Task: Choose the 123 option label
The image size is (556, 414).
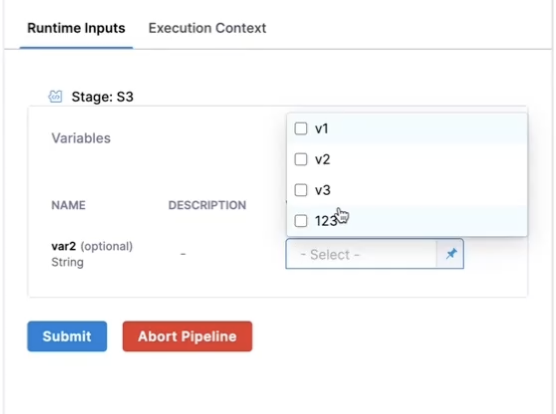Action: tap(326, 221)
